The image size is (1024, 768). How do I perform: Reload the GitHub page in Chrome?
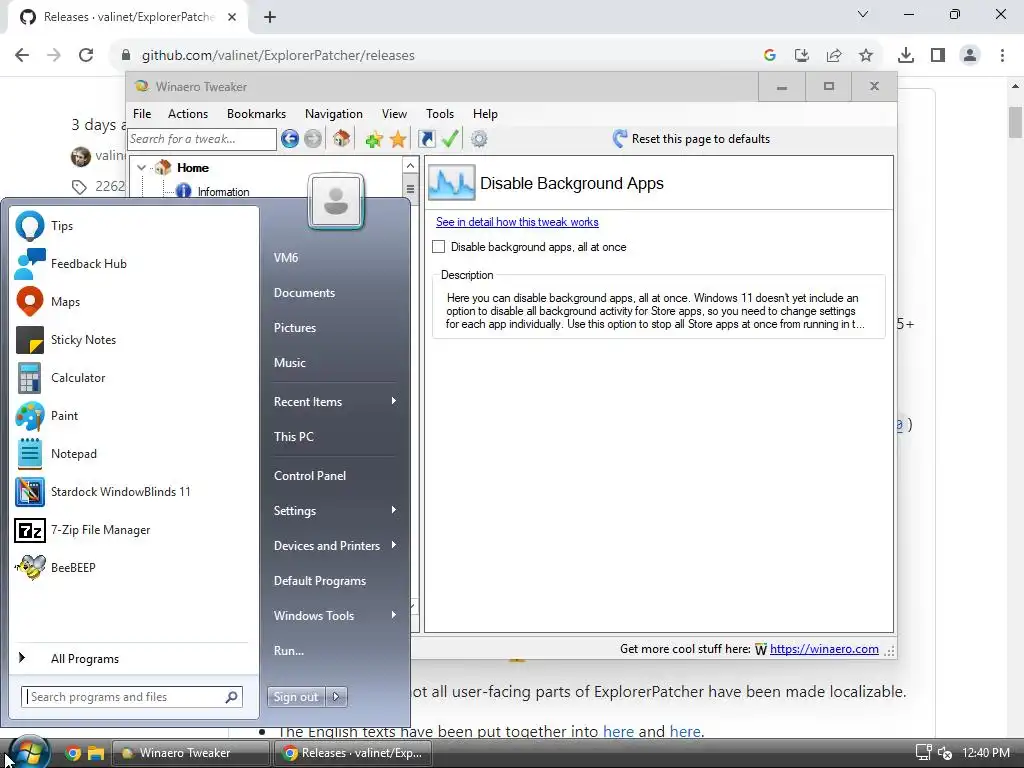click(x=86, y=56)
